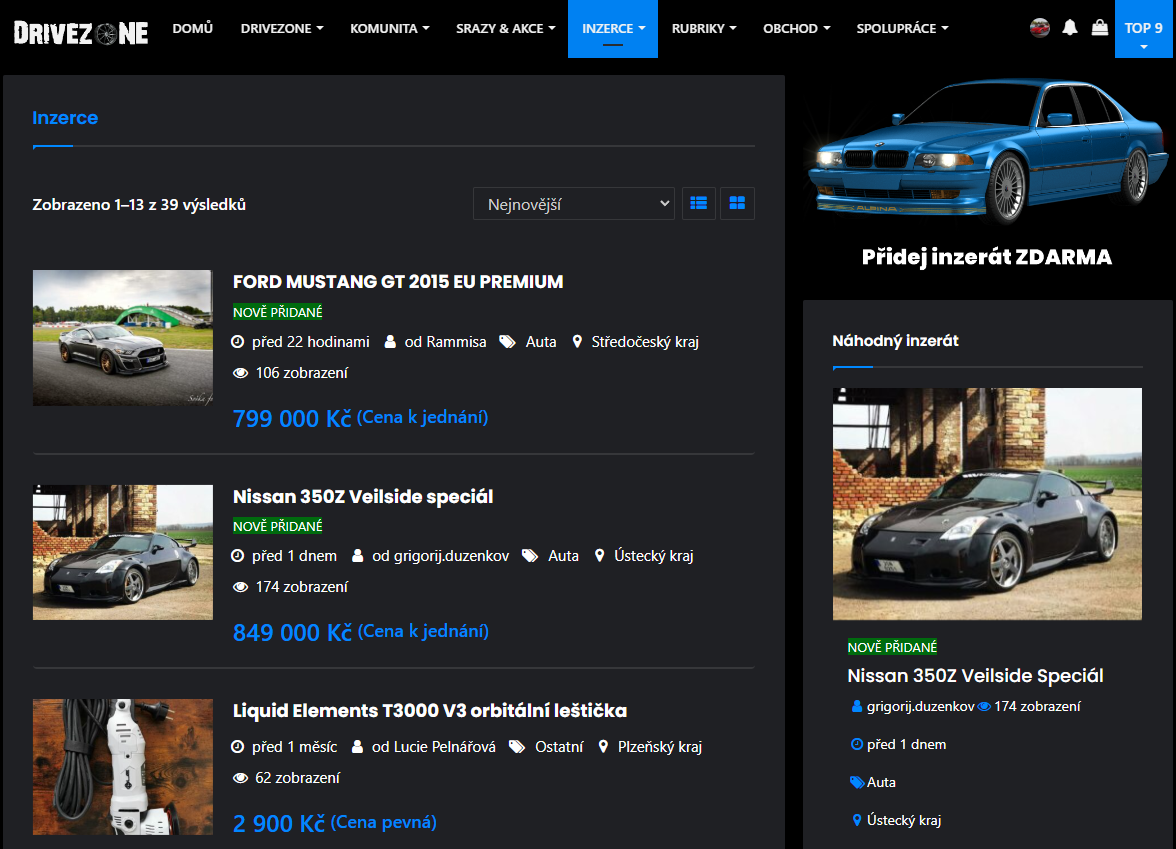This screenshot has width=1176, height=849.
Task: Click clock icon on Ford Mustang listing
Action: point(238,342)
